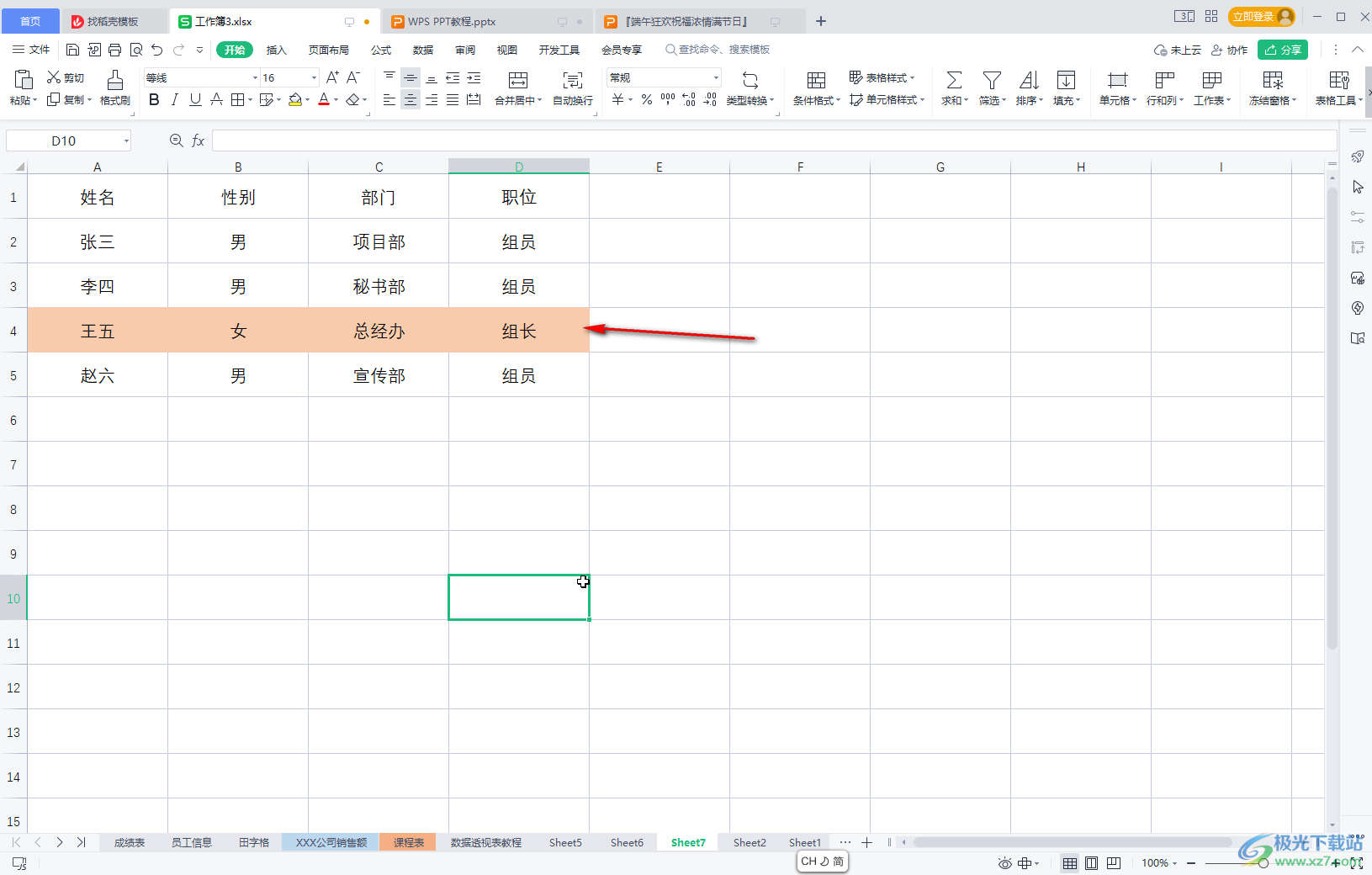Image resolution: width=1372 pixels, height=875 pixels.
Task: Click the Type Conversion (类型转换) icon
Action: (750, 80)
